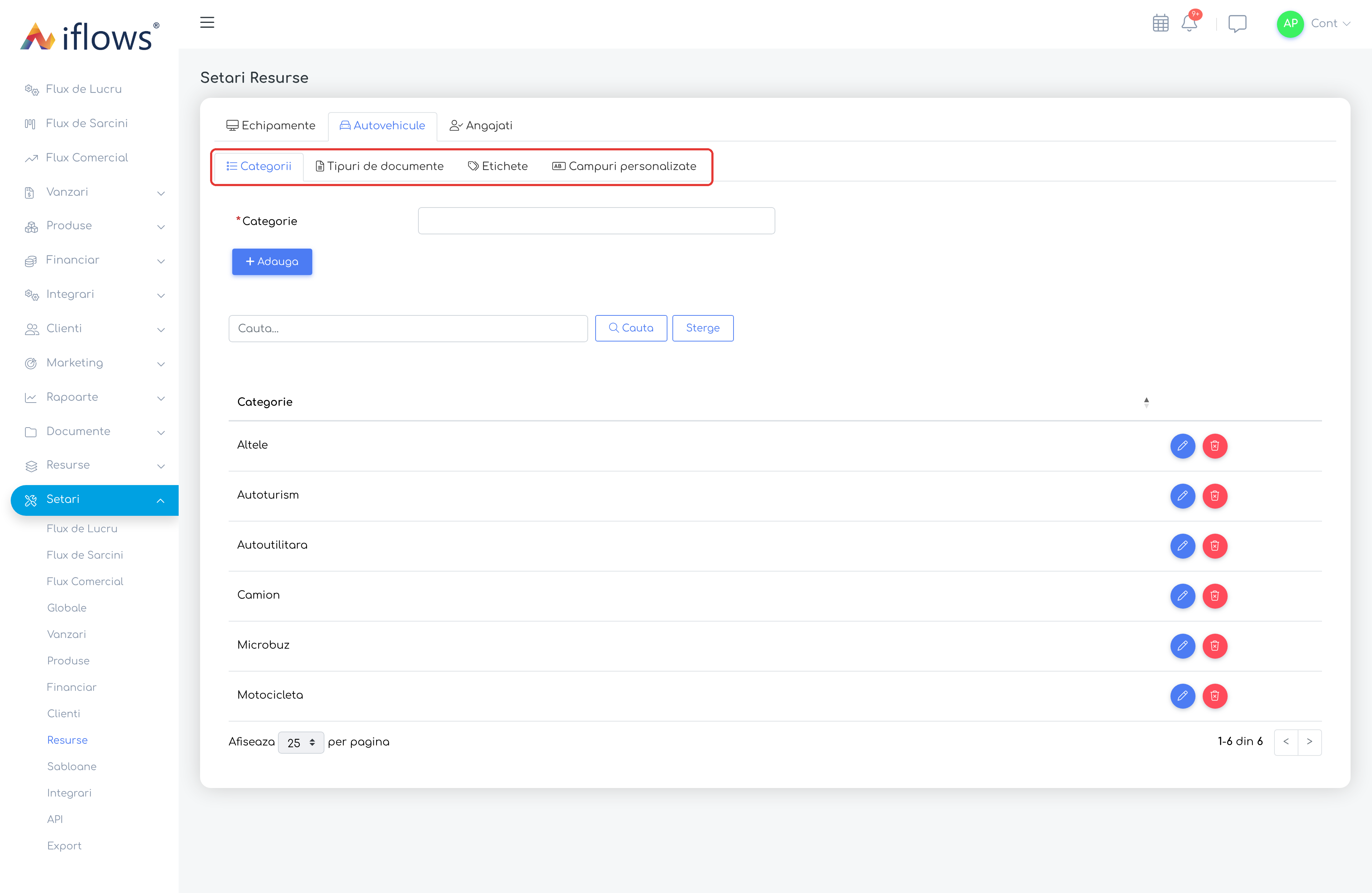Open Sabloane under Setari submenu
The image size is (1372, 893).
pyautogui.click(x=72, y=766)
